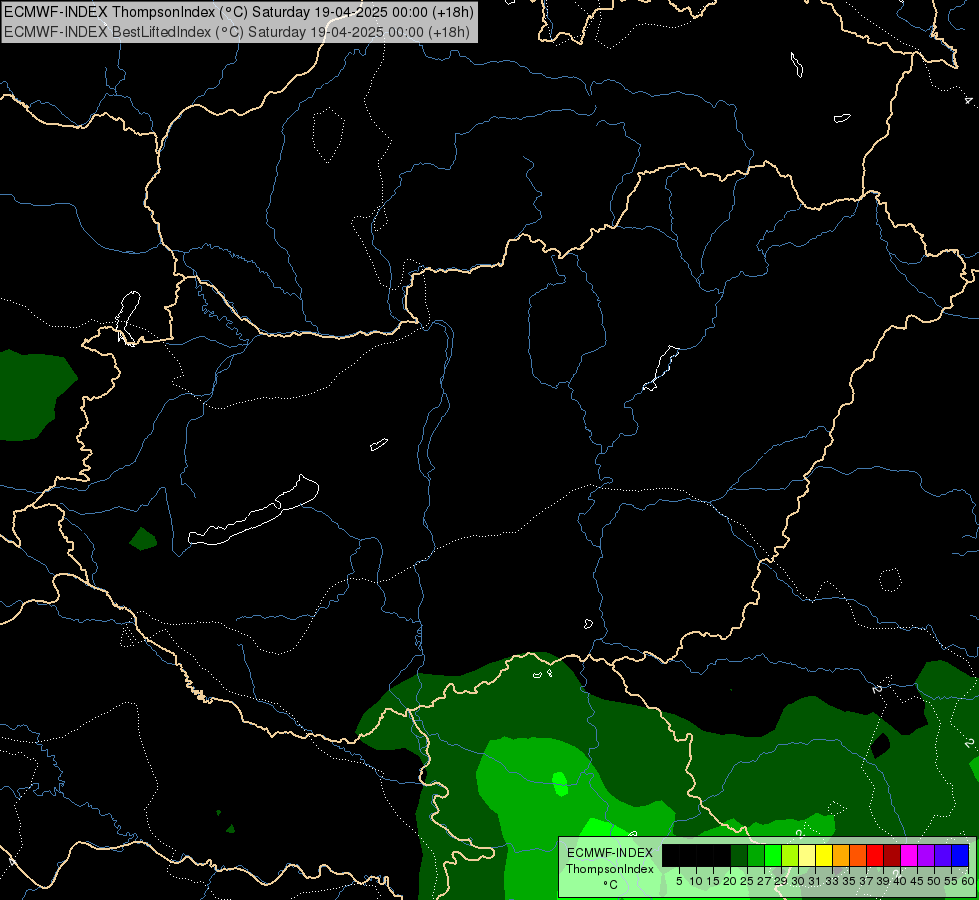Click the legend tick label 45
Image resolution: width=979 pixels, height=900 pixels.
pyautogui.click(x=917, y=881)
